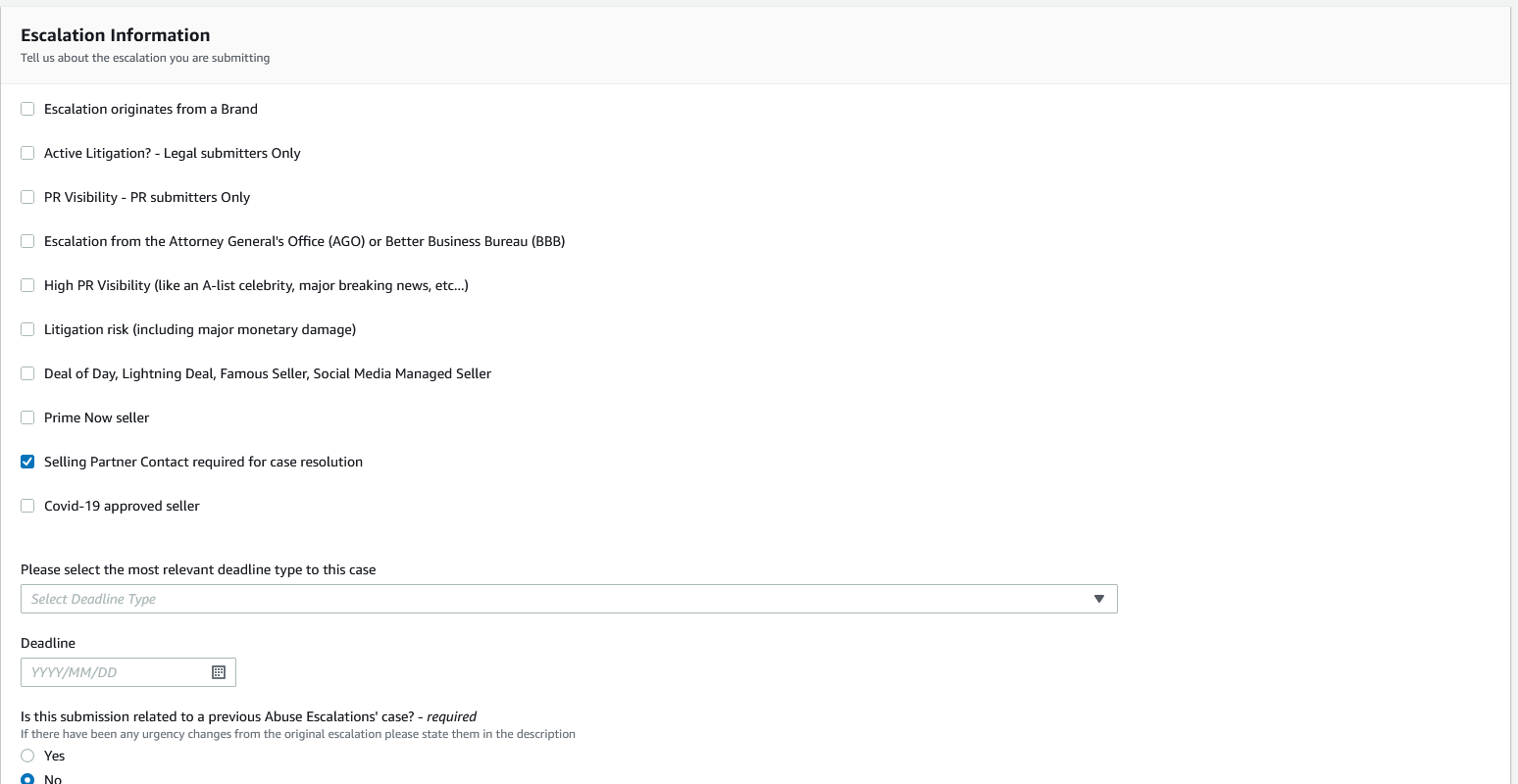
Task: Uncheck Selling Partner Contact required checkbox
Action: pos(27,462)
